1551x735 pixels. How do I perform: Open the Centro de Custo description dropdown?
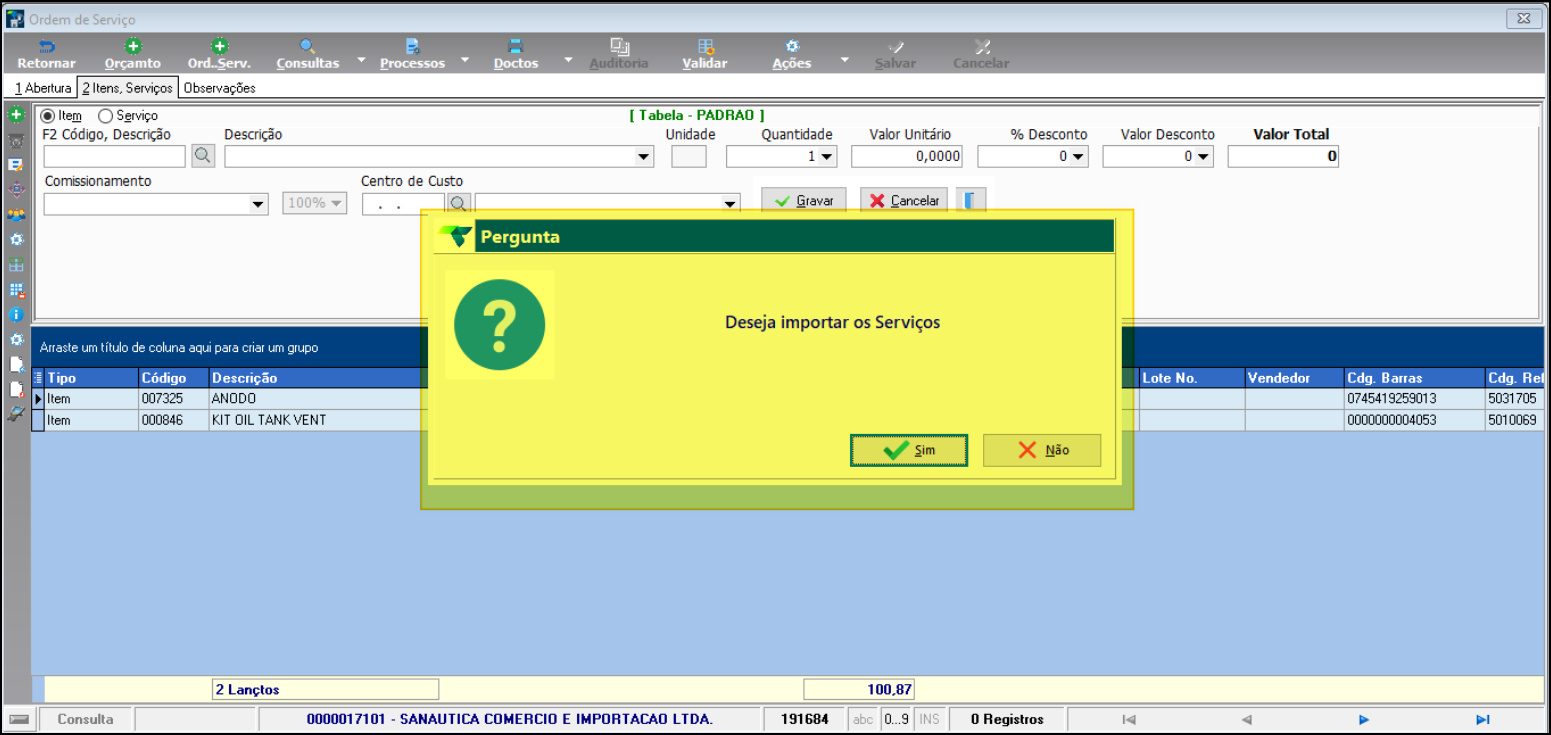731,204
